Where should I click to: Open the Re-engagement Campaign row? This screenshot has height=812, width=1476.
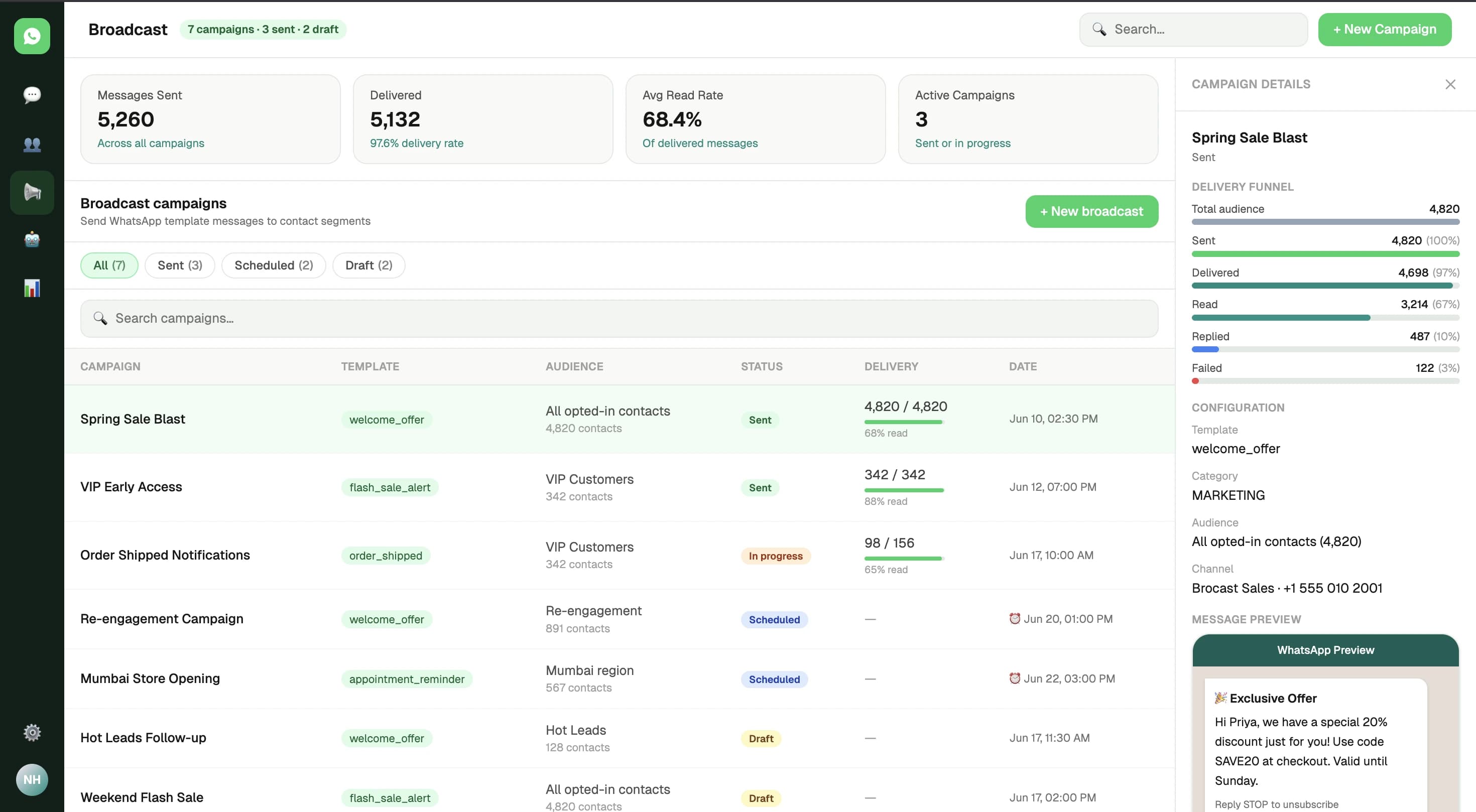point(620,619)
